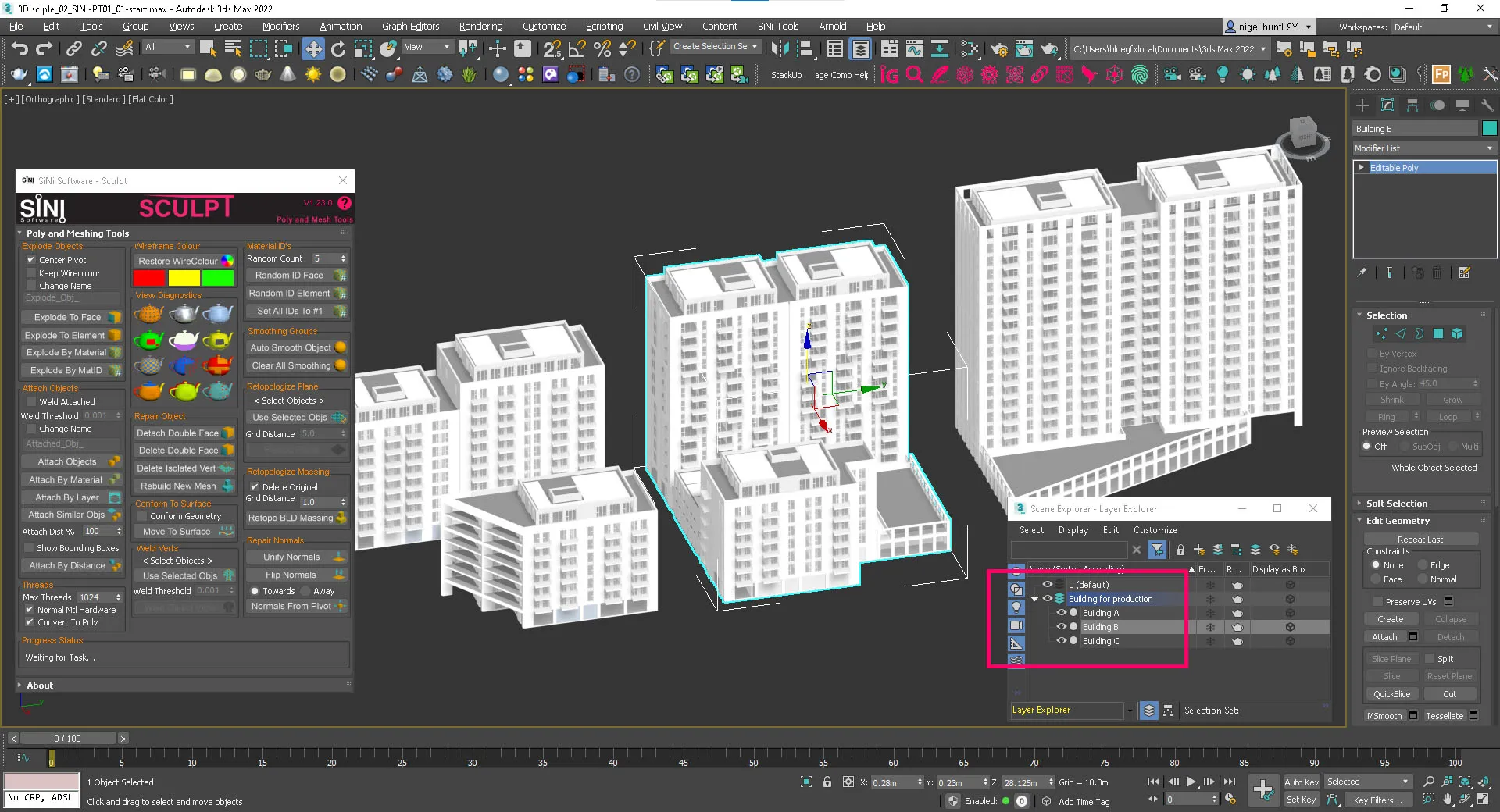The image size is (1500, 812).
Task: Toggle Convert To Poly checkbox
Action: [x=30, y=622]
